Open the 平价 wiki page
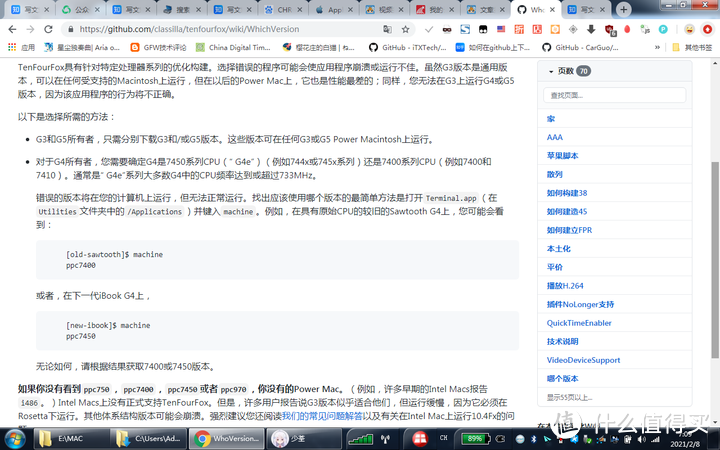Image resolution: width=720 pixels, height=450 pixels. [555, 267]
